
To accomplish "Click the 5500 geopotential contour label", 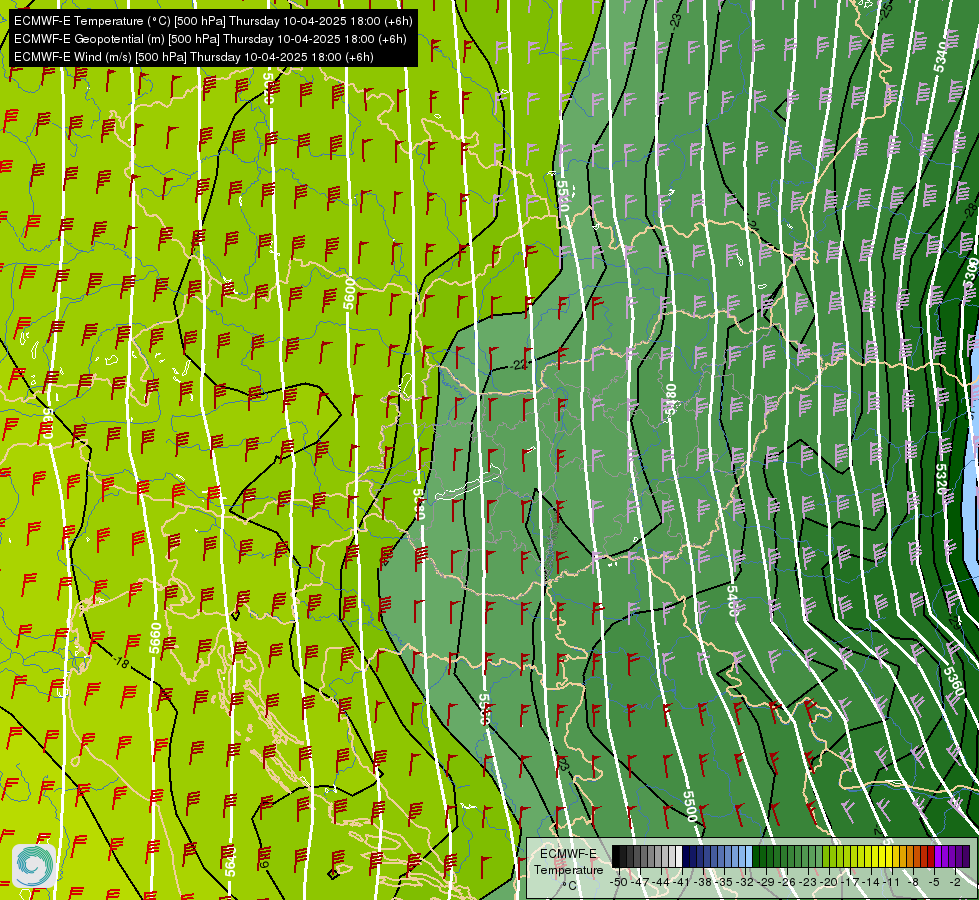I will [x=689, y=806].
